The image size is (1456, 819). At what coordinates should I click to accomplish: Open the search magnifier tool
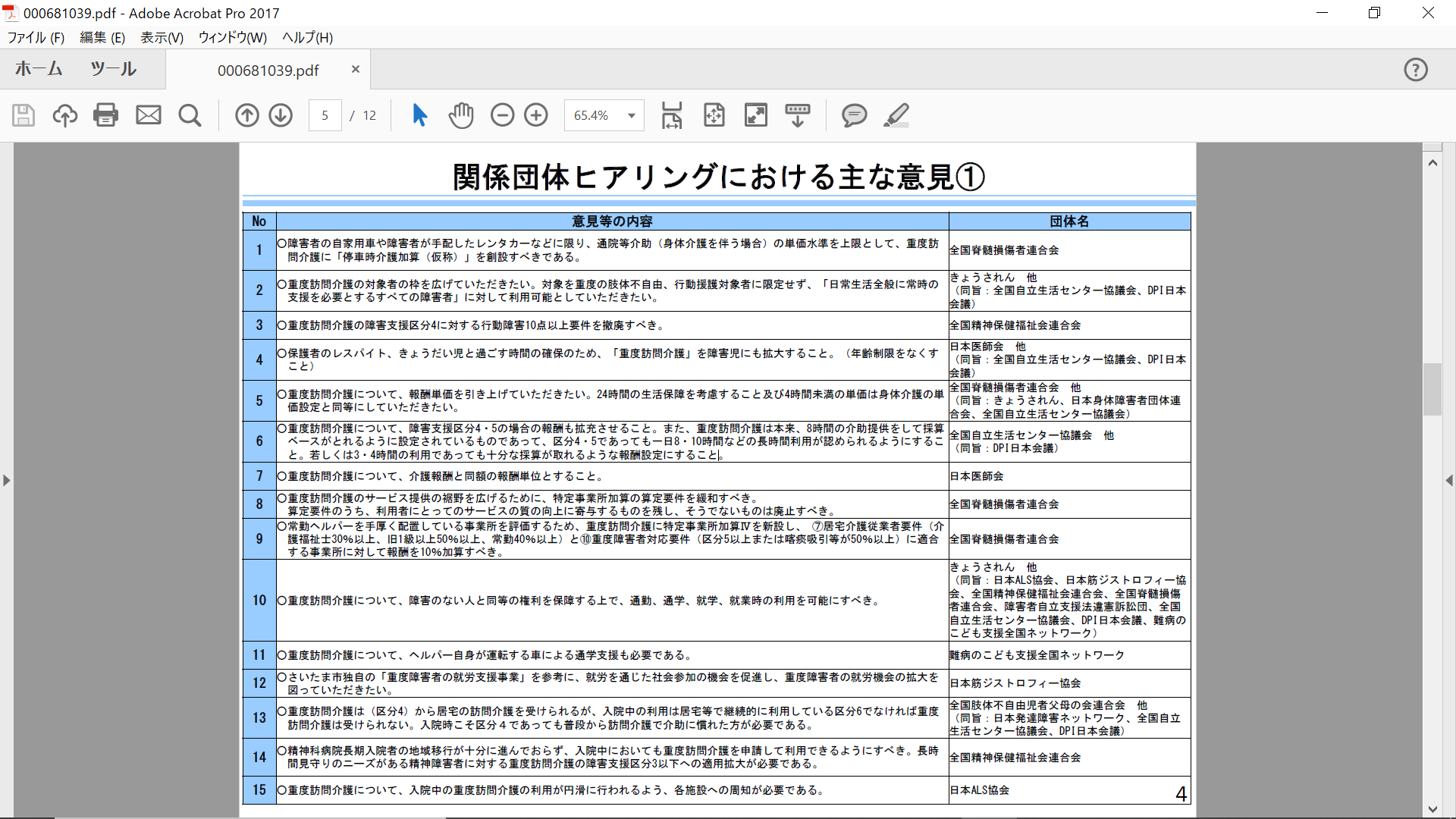tap(190, 115)
